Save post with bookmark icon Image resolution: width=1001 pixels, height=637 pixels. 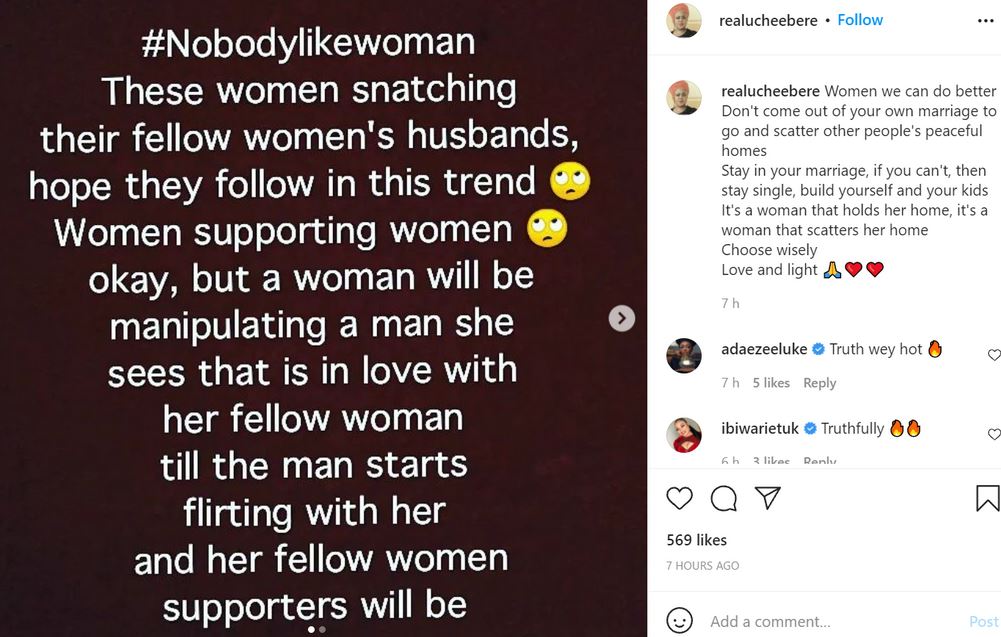tap(986, 498)
